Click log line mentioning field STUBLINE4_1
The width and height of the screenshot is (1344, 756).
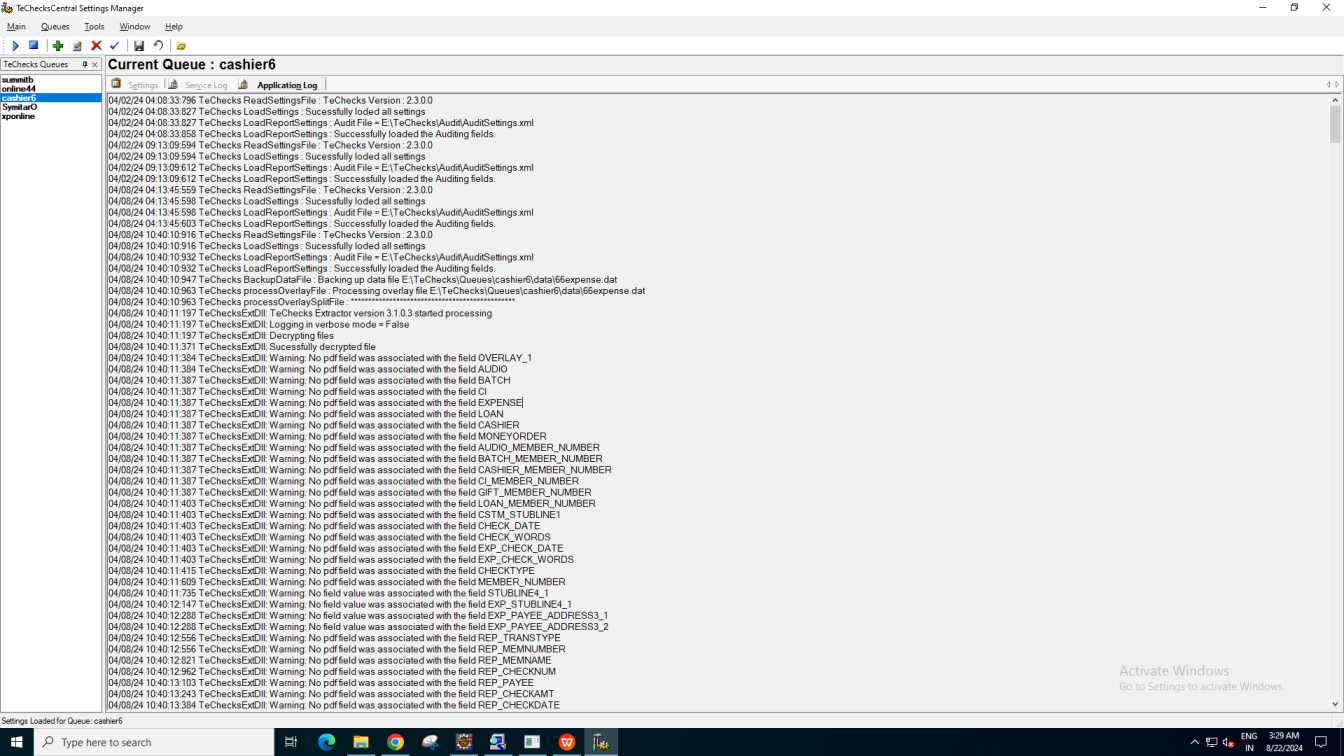pyautogui.click(x=328, y=593)
